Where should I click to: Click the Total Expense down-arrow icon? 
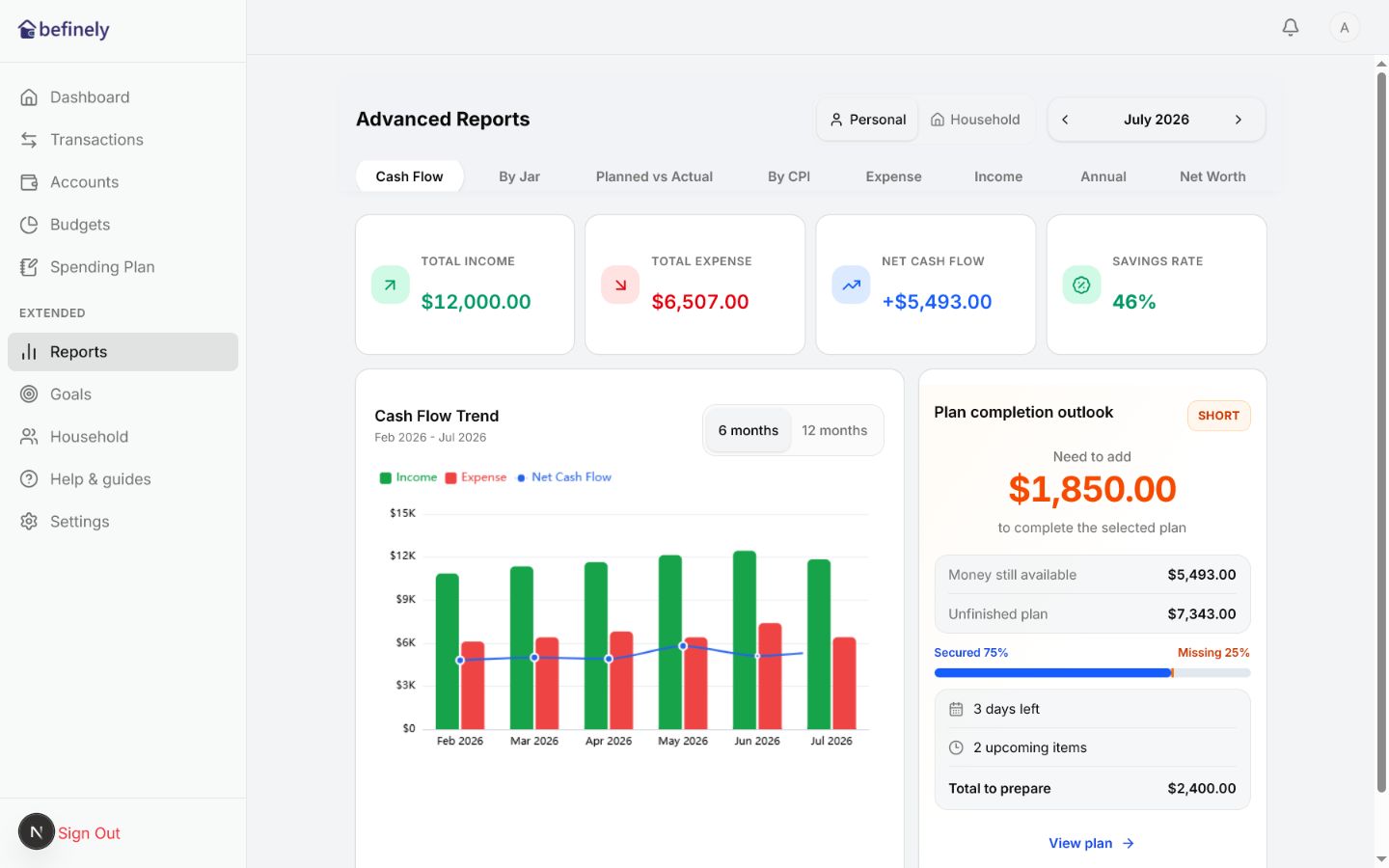click(620, 285)
